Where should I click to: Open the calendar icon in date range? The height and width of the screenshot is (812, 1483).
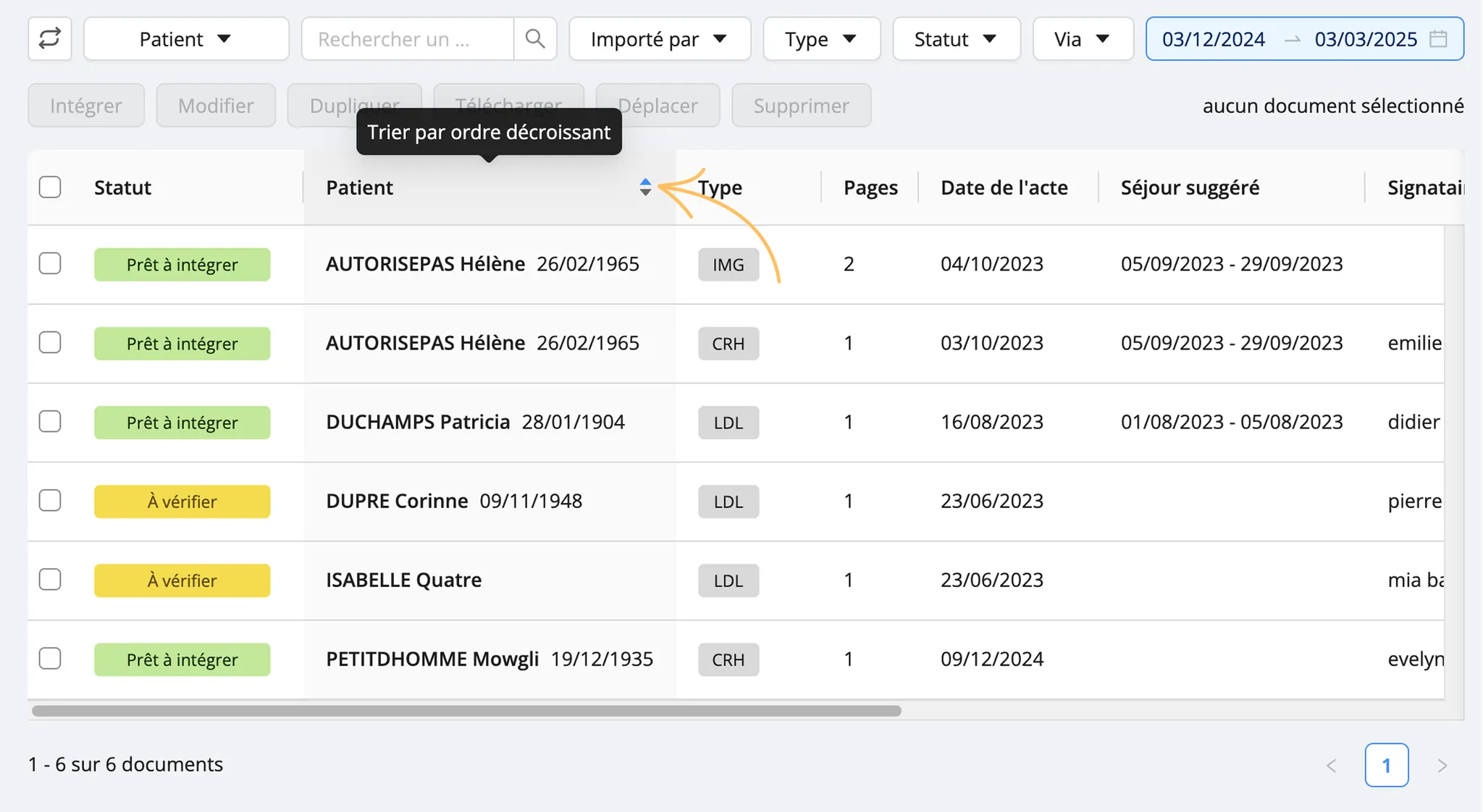(1438, 39)
